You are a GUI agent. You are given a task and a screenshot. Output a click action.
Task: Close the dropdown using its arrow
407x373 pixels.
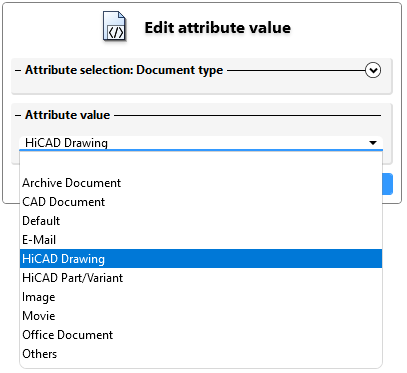[373, 143]
